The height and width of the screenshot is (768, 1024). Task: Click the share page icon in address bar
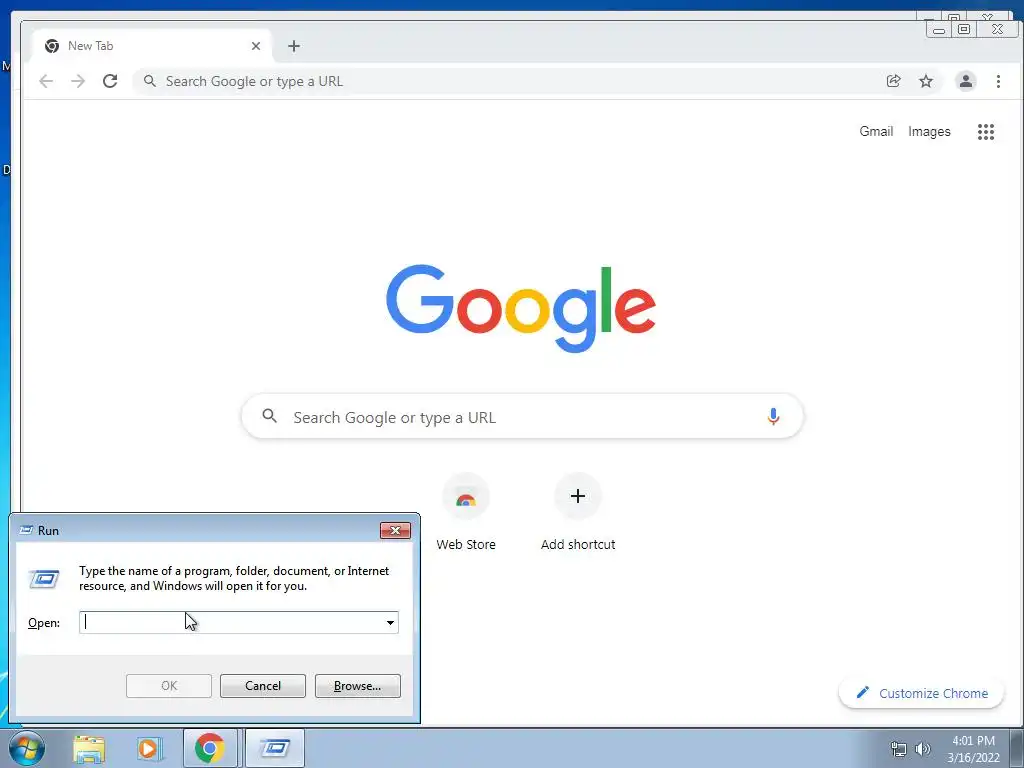click(893, 81)
